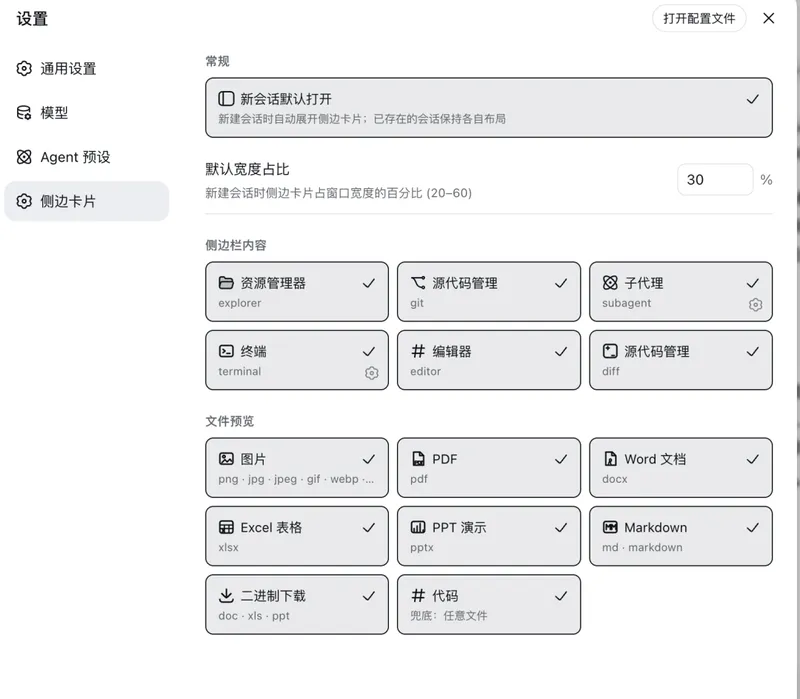Toggle the diff 源代码管理 card
800x699 pixels.
[x=681, y=360]
